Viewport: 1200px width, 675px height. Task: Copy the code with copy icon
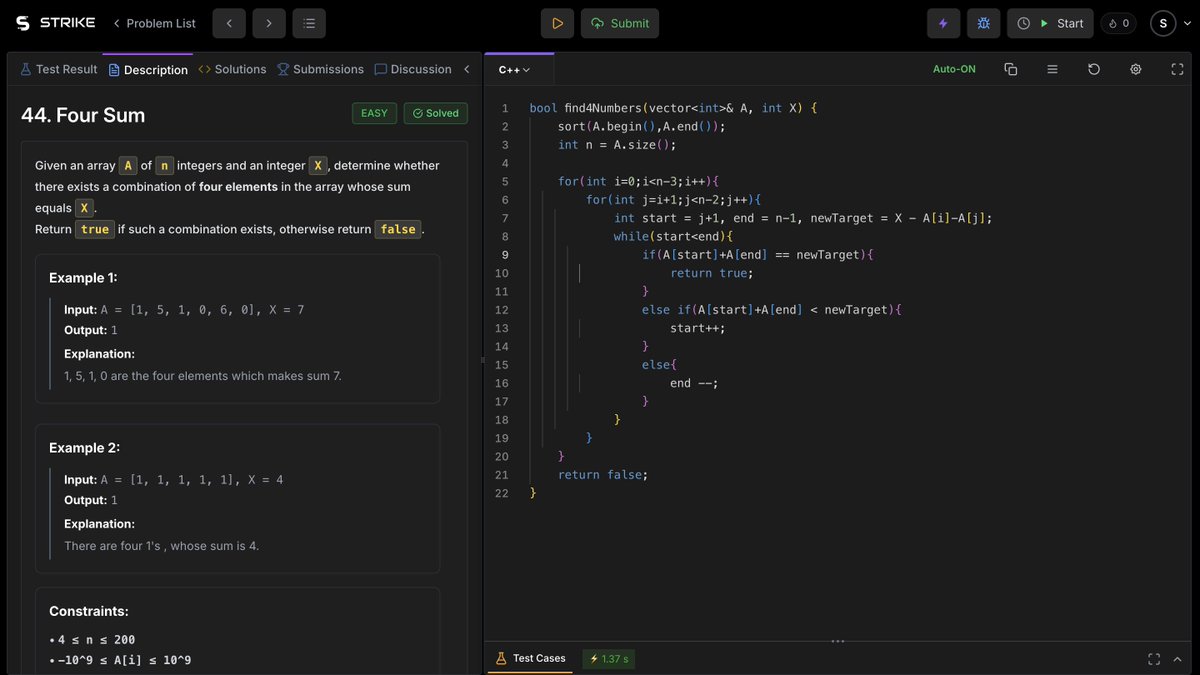(1010, 69)
